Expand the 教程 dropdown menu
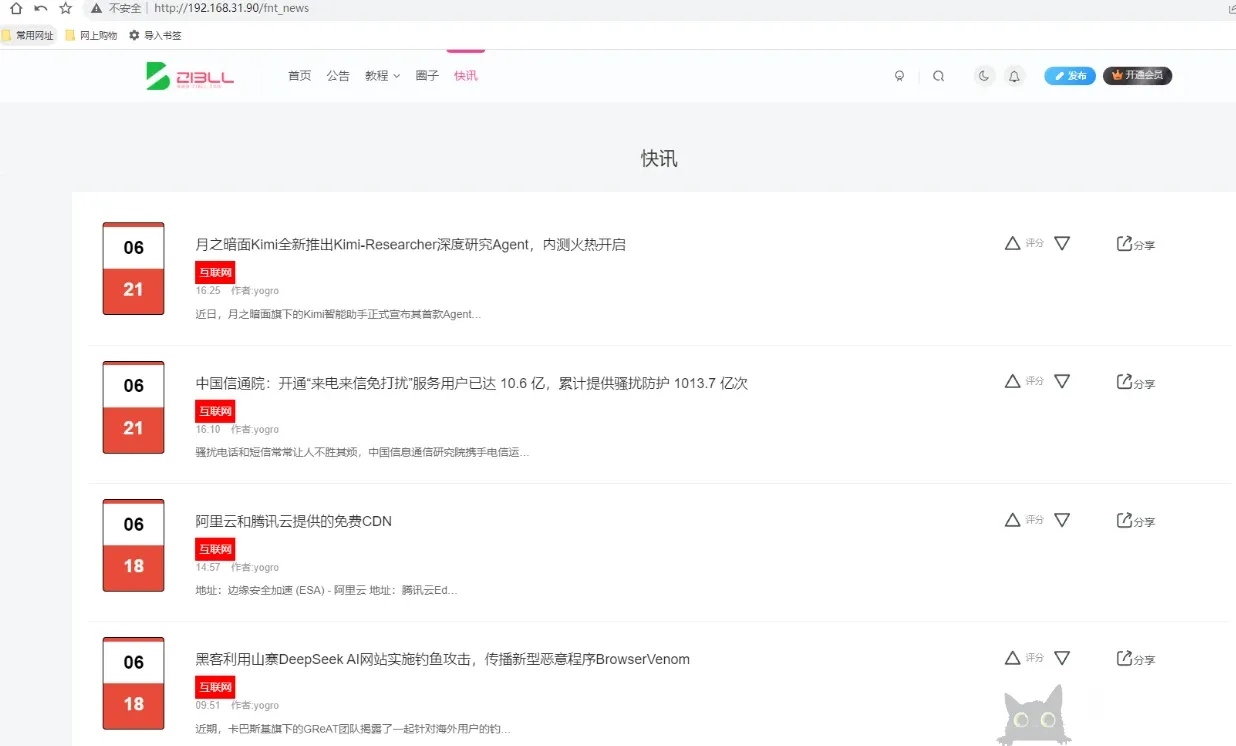1236x746 pixels. pos(382,76)
